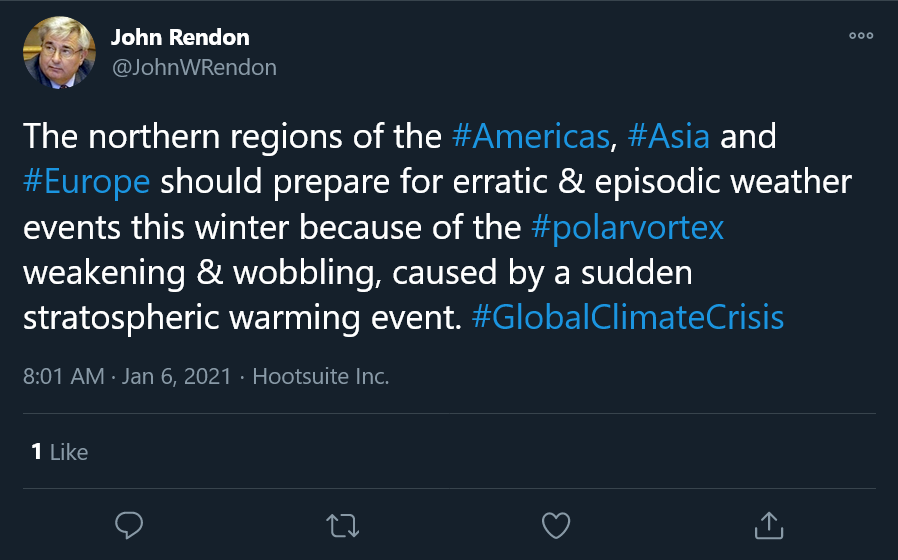Open the #GlobalClimateCrisis hashtag
Screen dimensions: 898x560
coord(627,317)
